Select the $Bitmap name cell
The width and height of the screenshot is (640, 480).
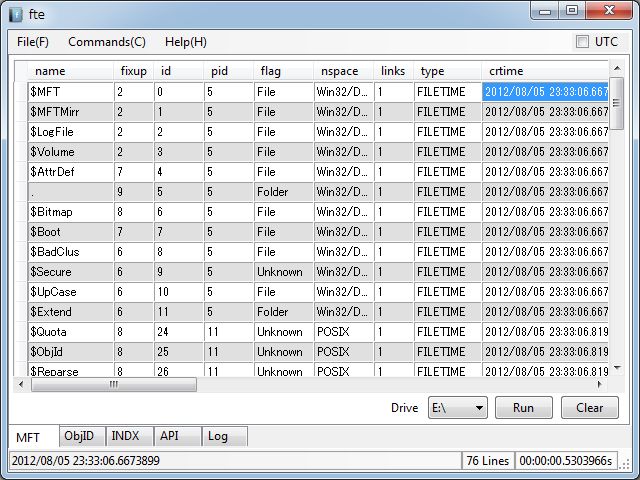pos(71,211)
